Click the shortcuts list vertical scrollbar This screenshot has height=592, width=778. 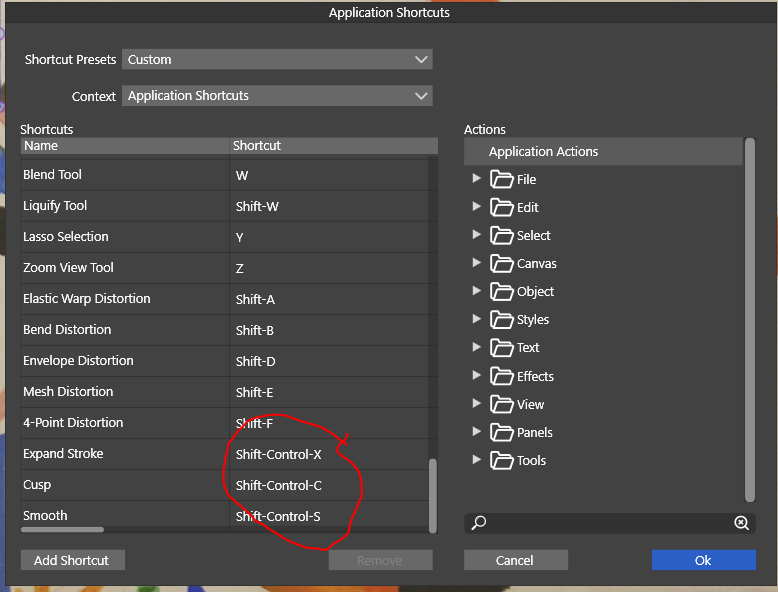tap(433, 494)
